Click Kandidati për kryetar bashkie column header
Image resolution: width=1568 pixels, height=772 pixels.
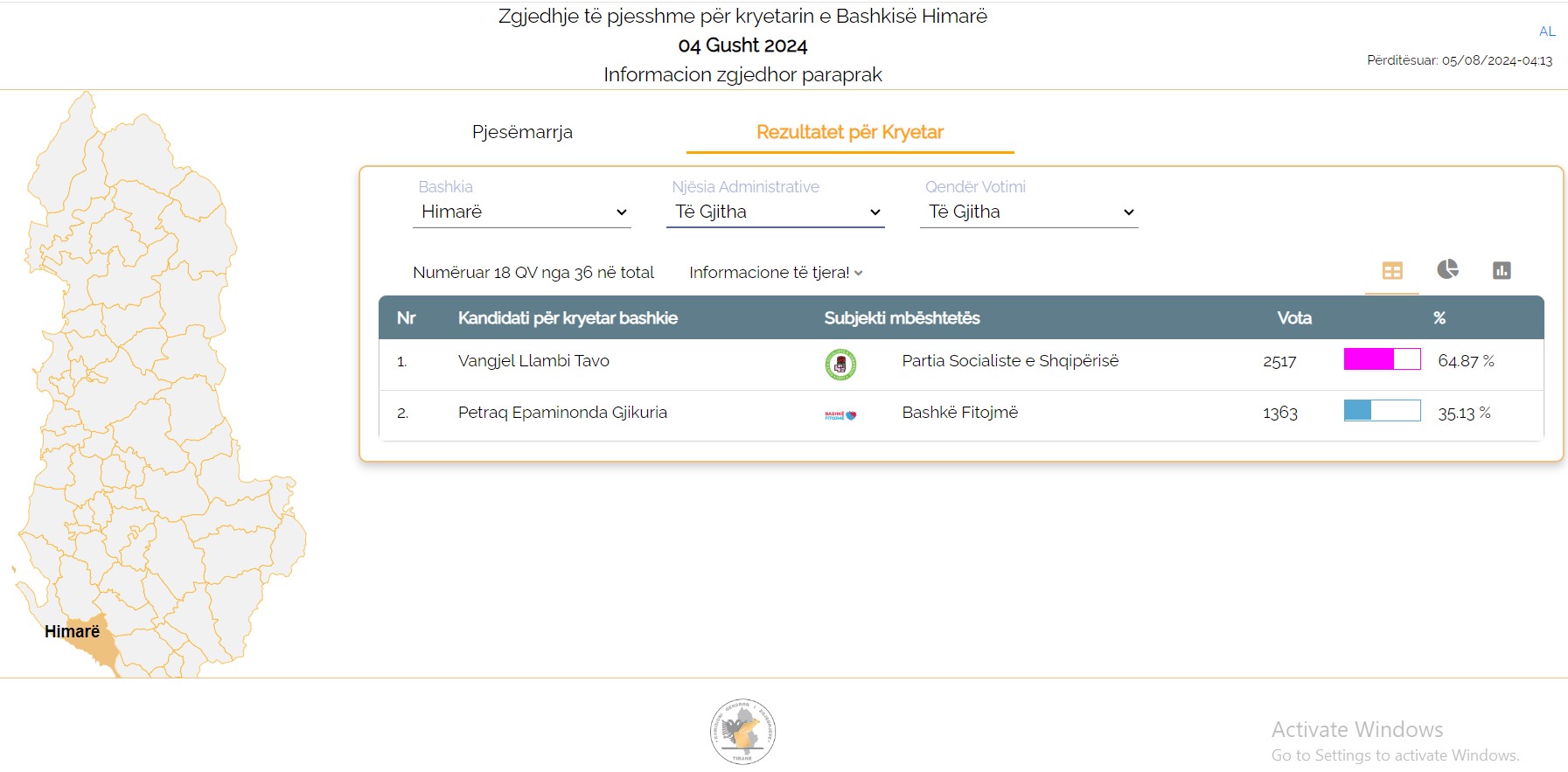tap(568, 318)
